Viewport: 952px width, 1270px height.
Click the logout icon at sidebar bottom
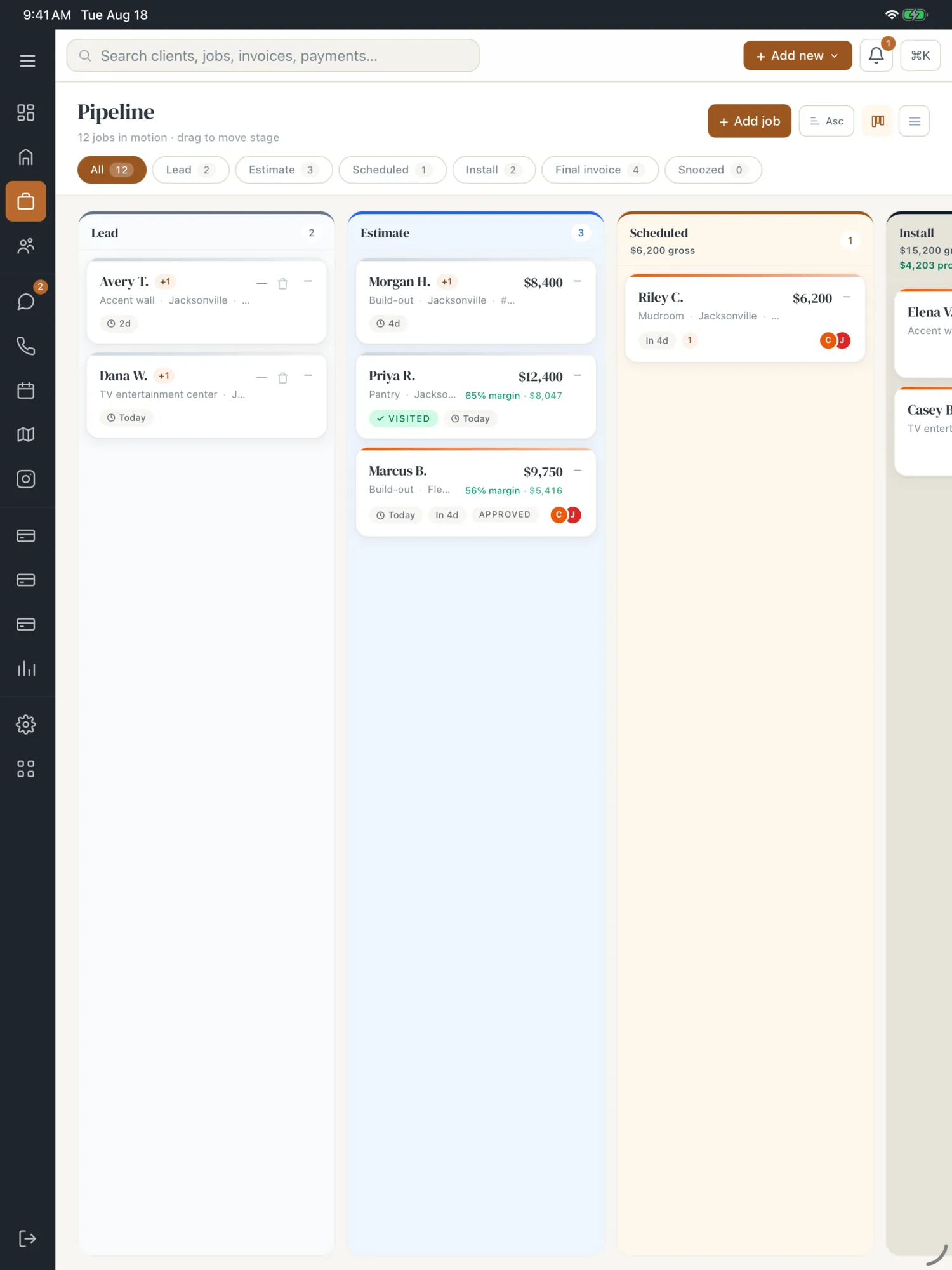pos(27,1238)
